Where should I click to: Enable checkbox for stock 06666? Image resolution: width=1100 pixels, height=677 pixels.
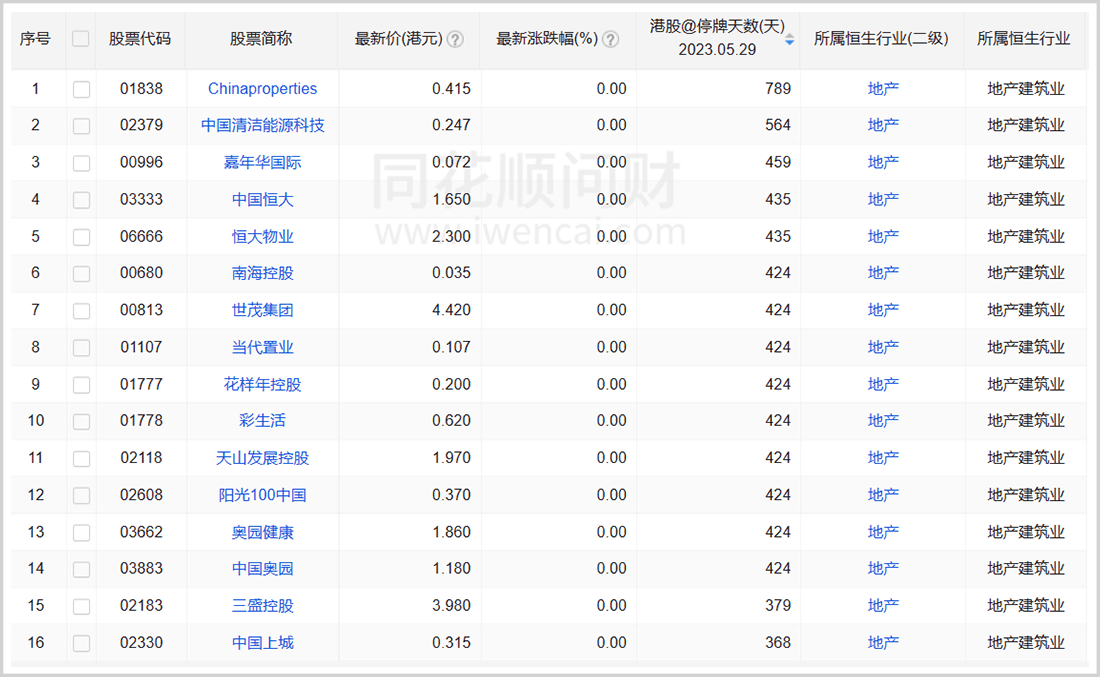pos(81,237)
